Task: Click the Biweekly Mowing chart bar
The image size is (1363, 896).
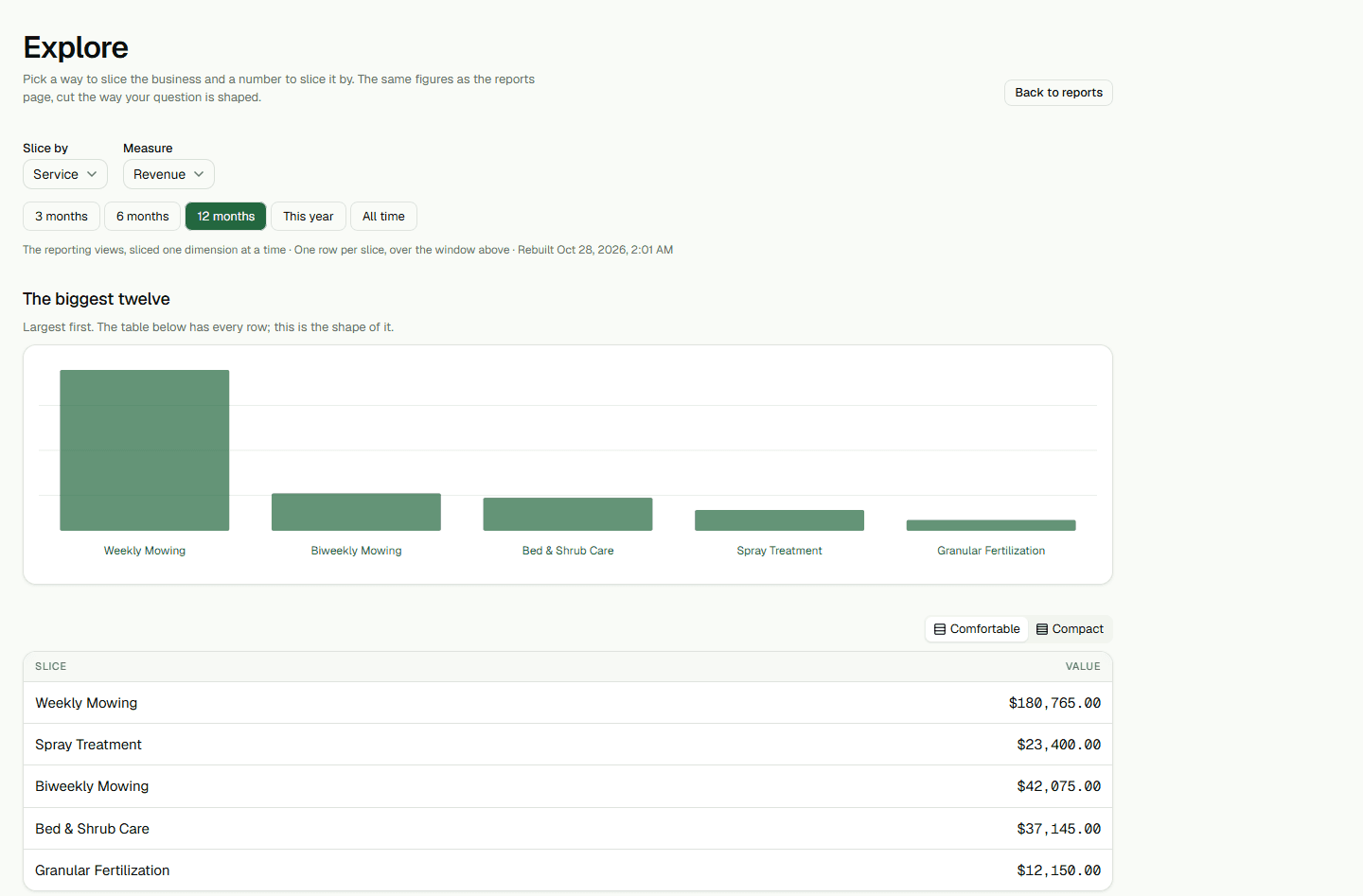Action: (356, 512)
